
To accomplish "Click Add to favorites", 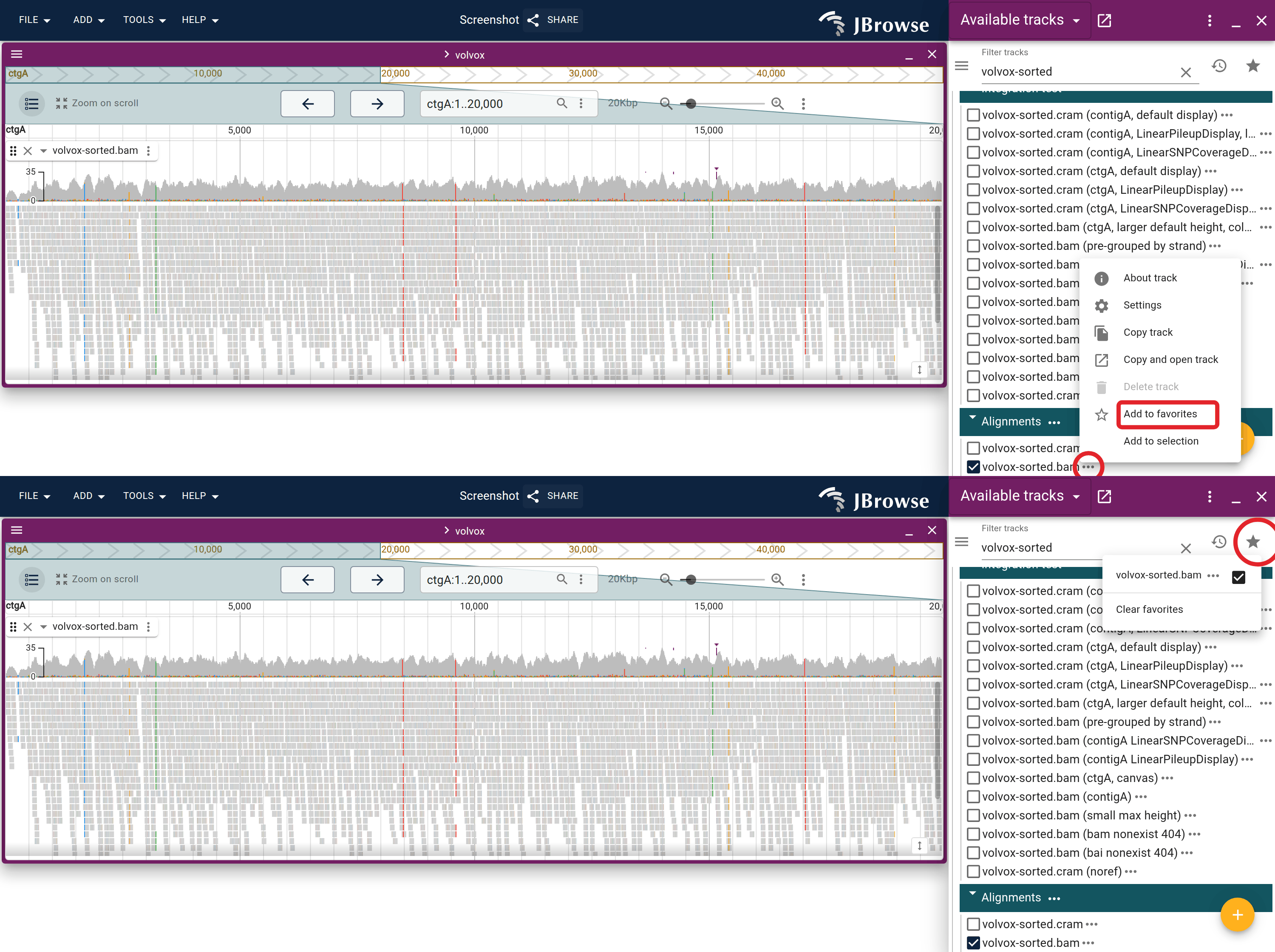I will pyautogui.click(x=1160, y=414).
